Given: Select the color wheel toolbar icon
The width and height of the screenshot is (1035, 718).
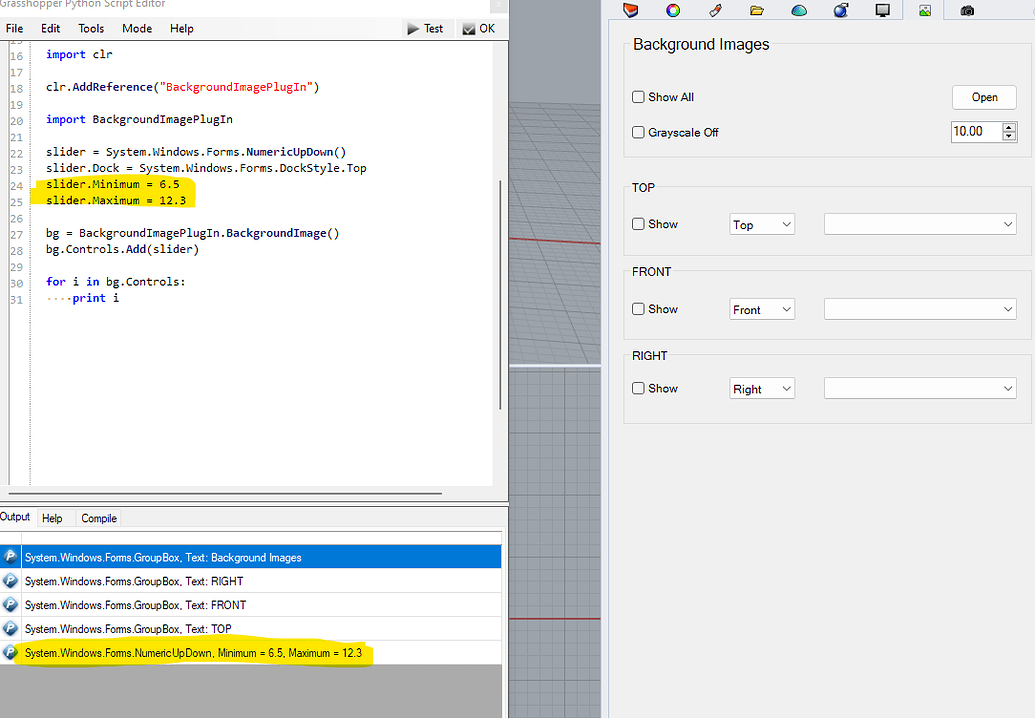Looking at the screenshot, I should (x=672, y=11).
